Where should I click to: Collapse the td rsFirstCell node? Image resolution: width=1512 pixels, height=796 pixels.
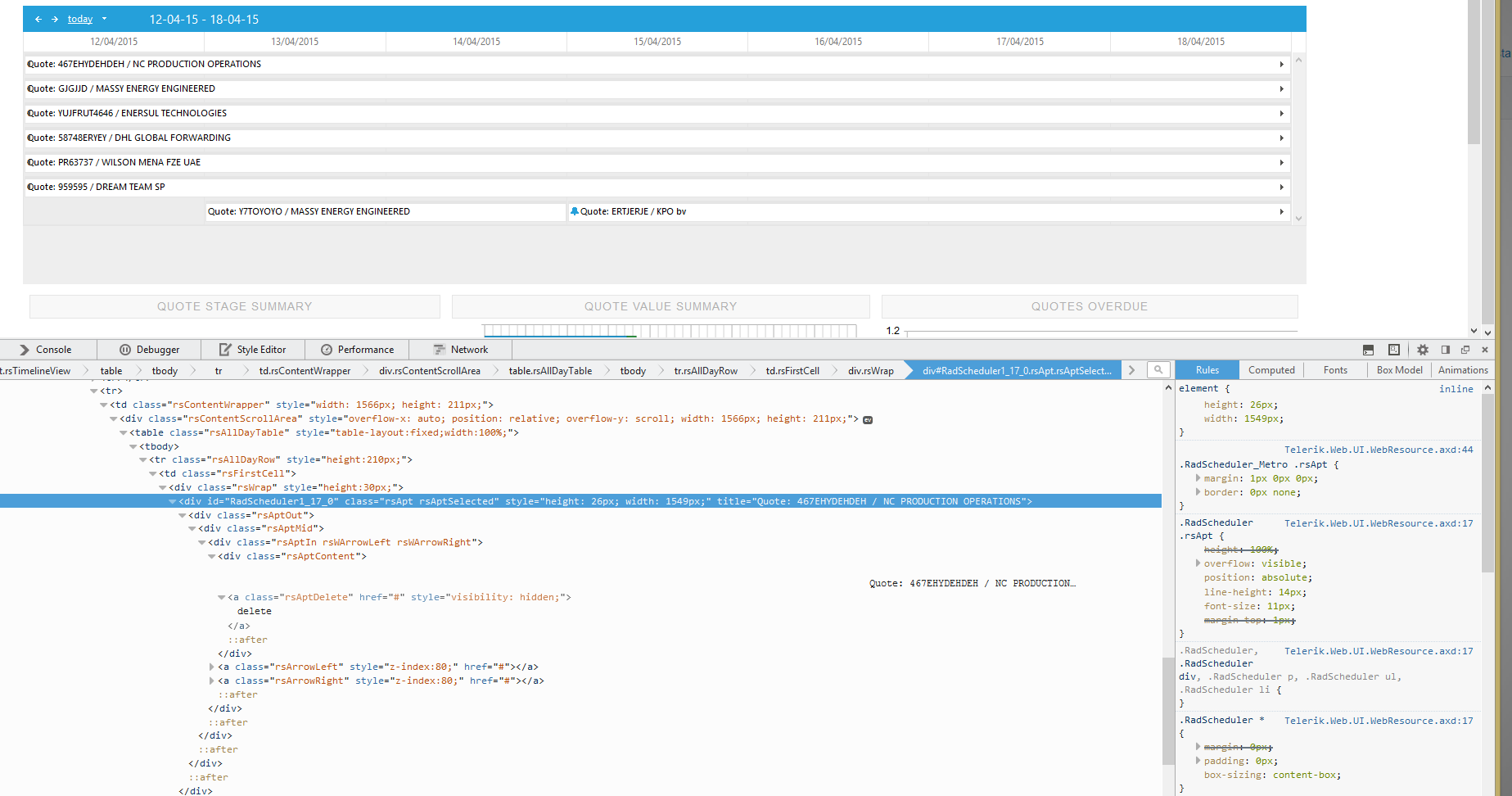153,474
